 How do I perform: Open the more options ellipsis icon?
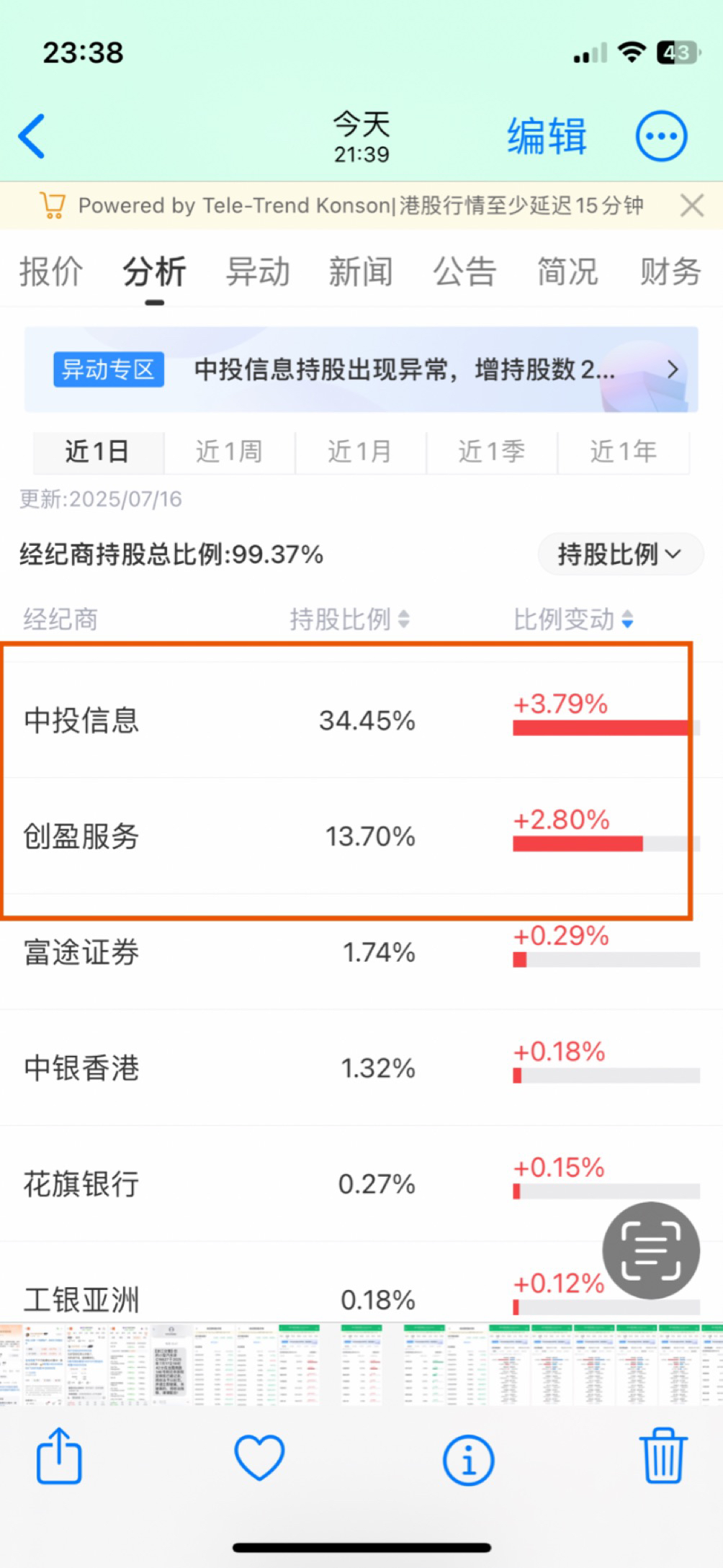coord(660,136)
